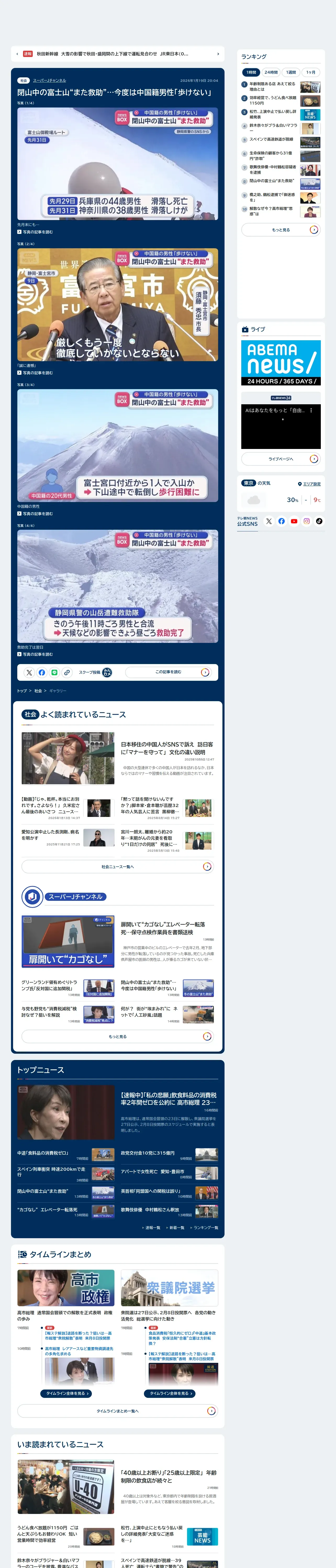
Task: Open the official Facebook icon under 公式SNS
Action: (x=282, y=521)
